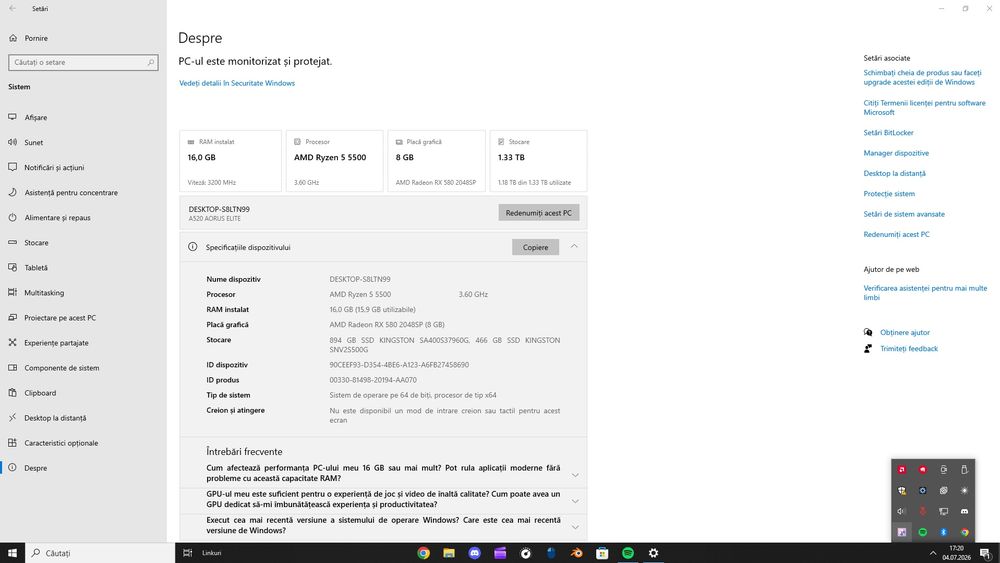Click Obținere ajutor link
This screenshot has height=563, width=1000.
tap(904, 332)
